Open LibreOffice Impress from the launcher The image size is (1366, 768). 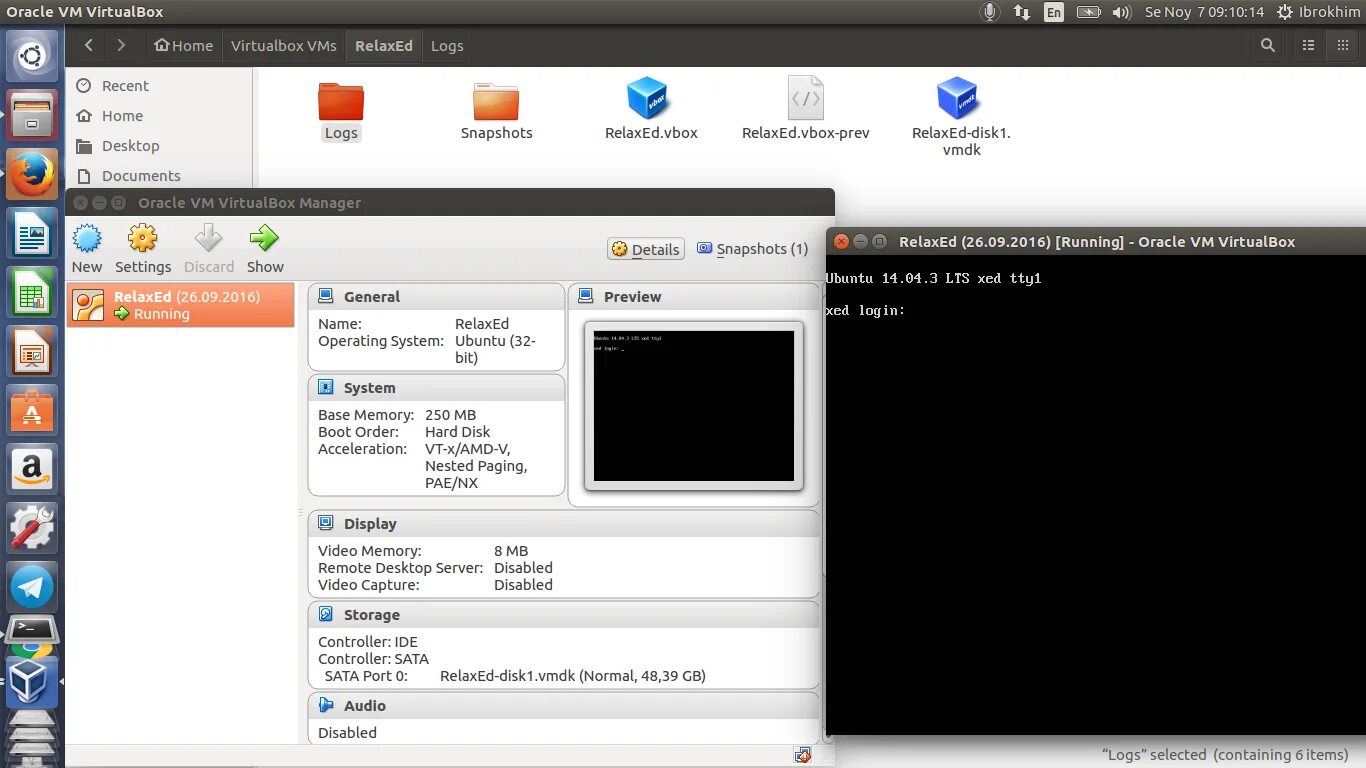[32, 352]
